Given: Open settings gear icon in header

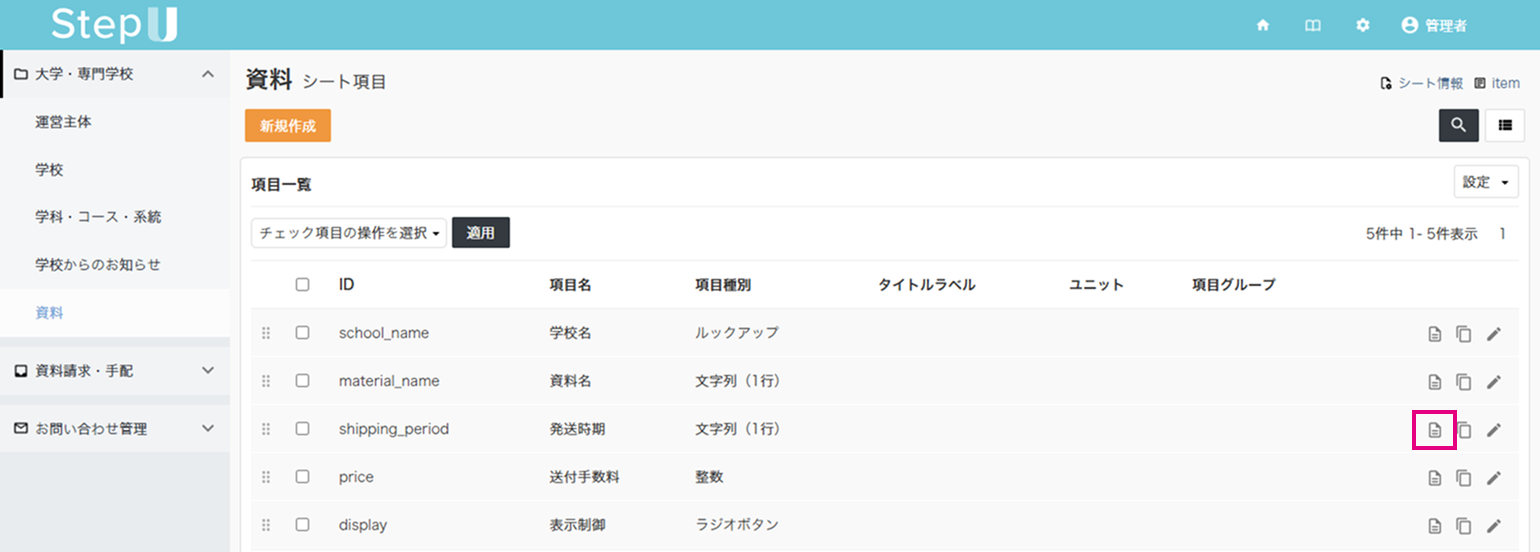Looking at the screenshot, I should [1362, 26].
